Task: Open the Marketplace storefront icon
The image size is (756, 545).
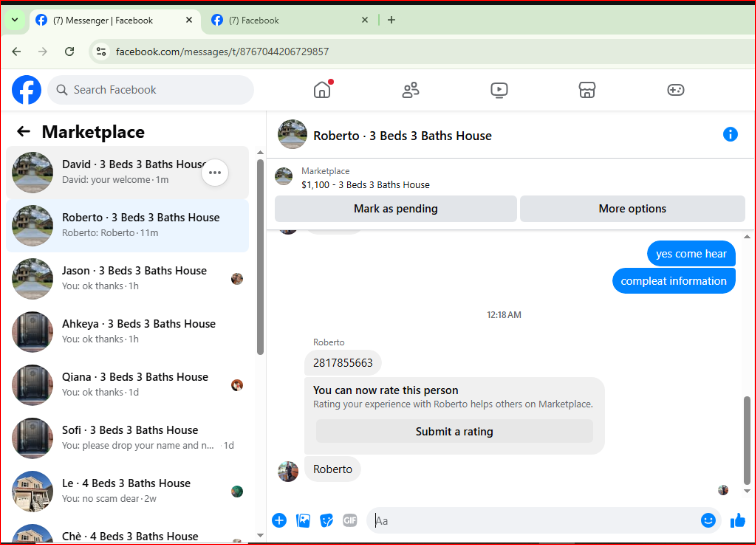Action: pos(587,90)
